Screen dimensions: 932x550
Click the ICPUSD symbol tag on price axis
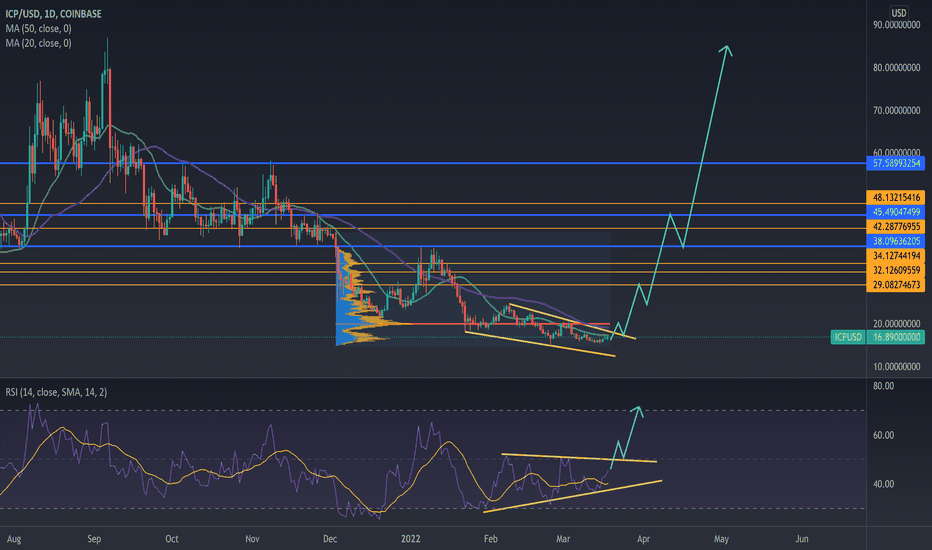point(848,337)
